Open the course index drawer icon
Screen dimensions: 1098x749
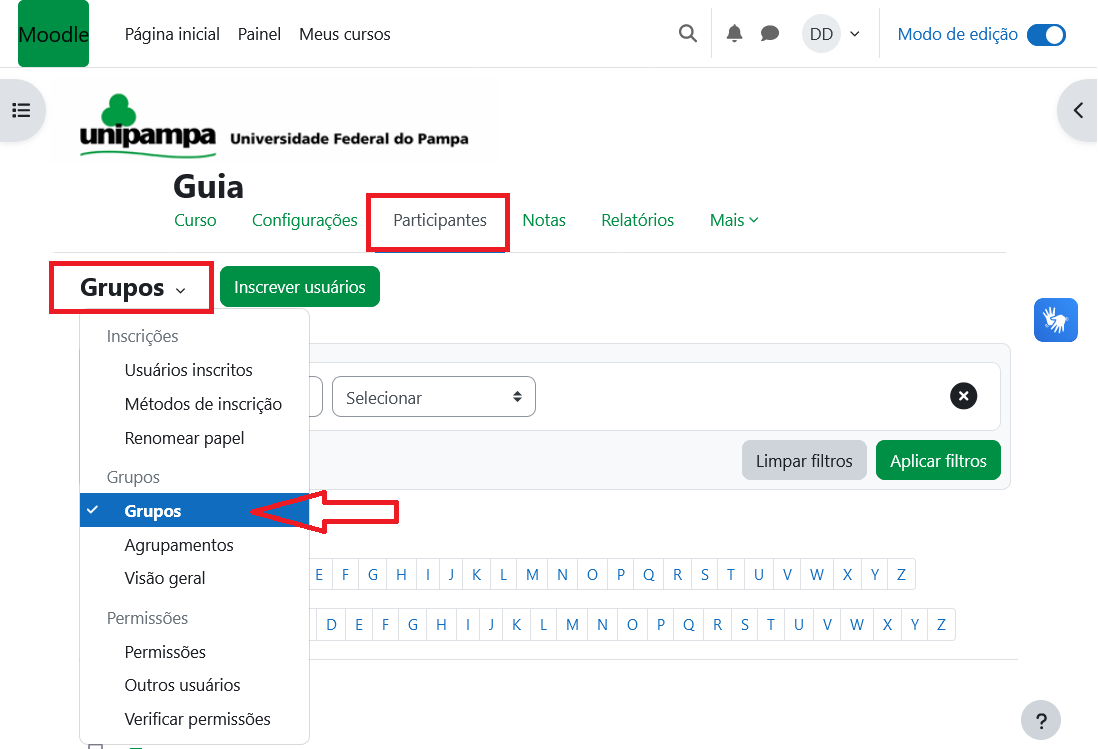click(21, 110)
